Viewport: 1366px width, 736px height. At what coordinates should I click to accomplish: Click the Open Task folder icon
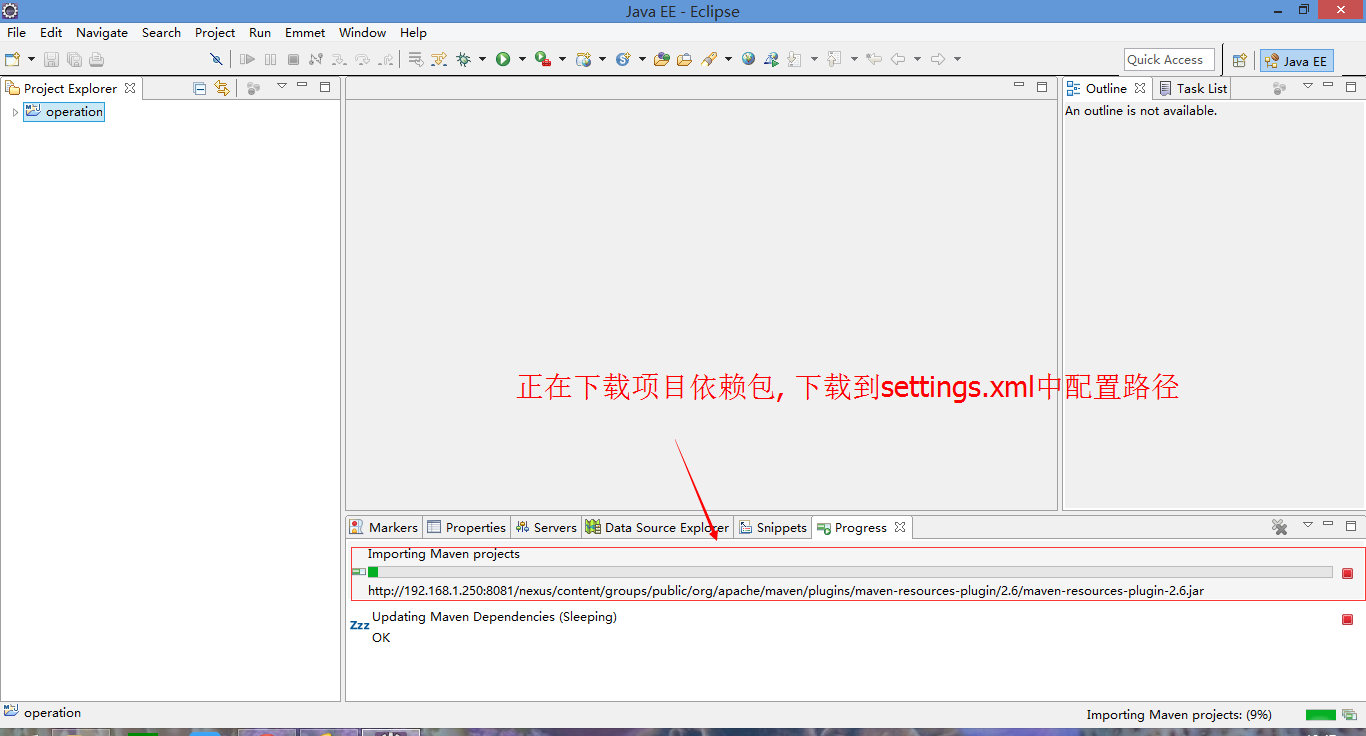click(x=684, y=60)
